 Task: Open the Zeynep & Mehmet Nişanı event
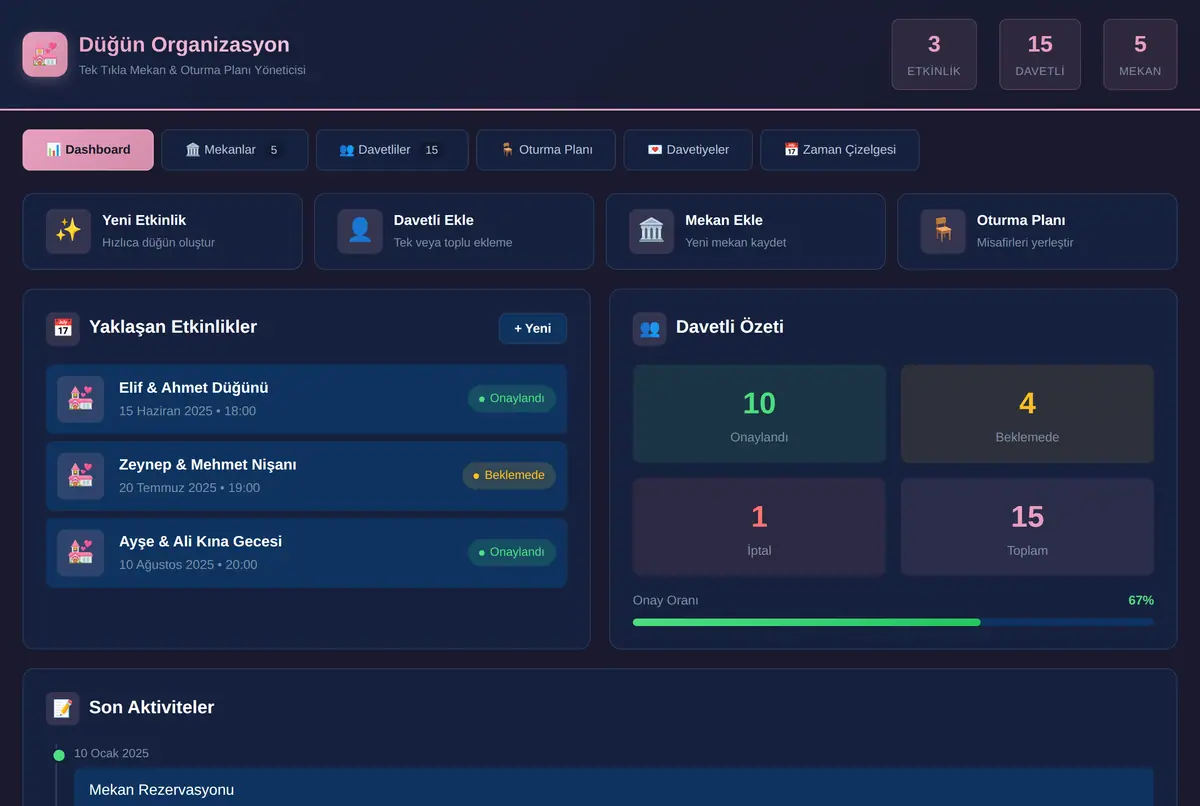[307, 476]
